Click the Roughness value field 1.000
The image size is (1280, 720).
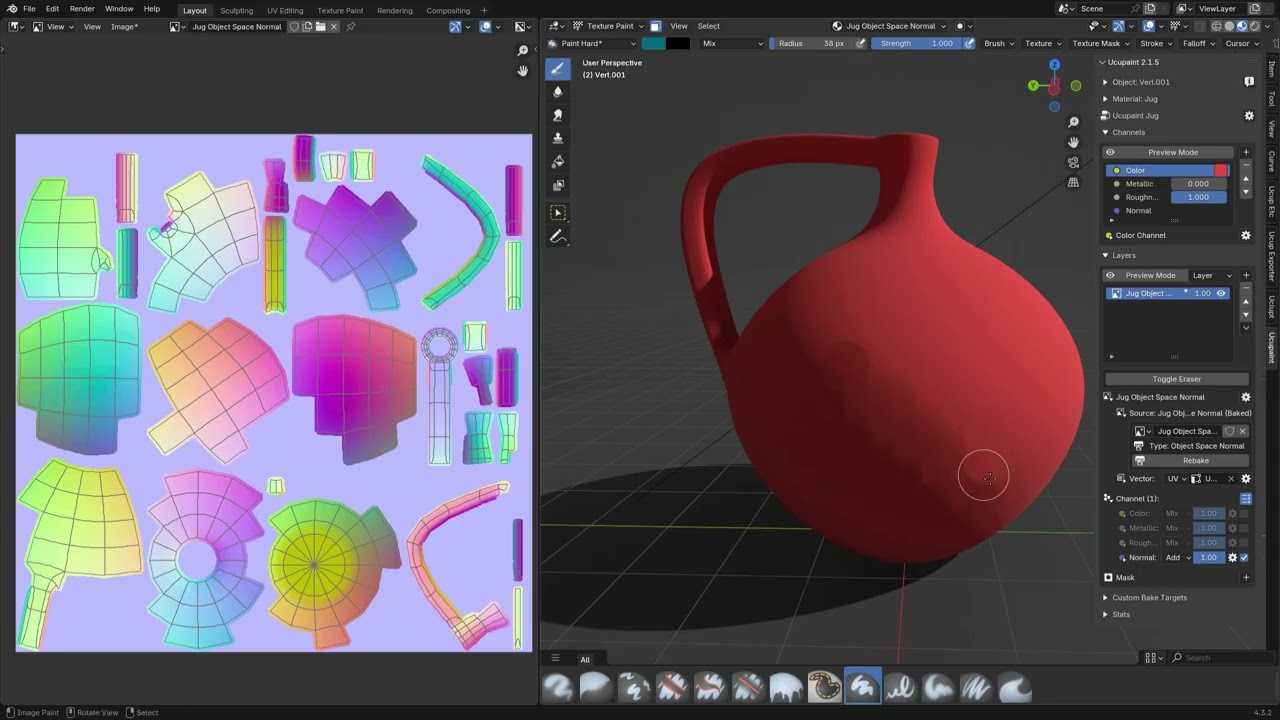coord(1198,197)
